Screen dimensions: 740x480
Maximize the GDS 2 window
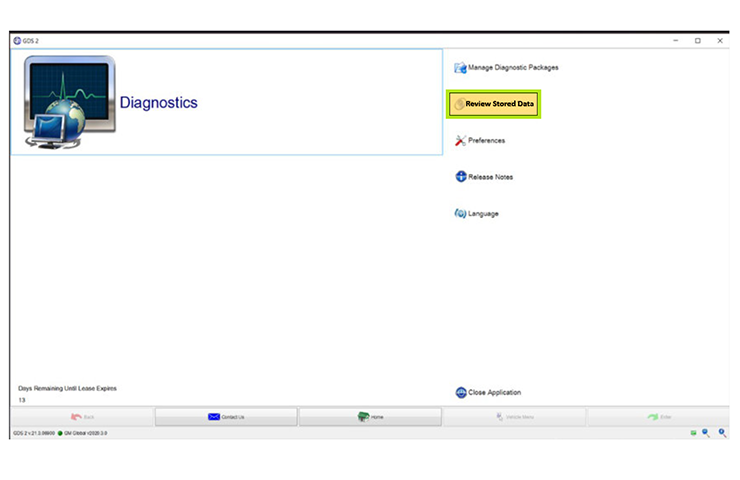click(x=697, y=40)
